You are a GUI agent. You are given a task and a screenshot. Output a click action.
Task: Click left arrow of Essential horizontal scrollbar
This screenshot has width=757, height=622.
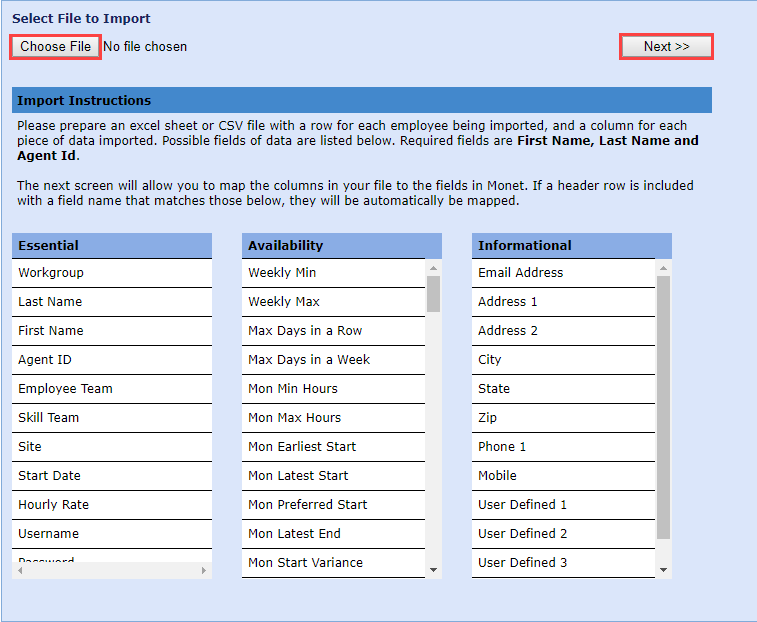click(x=19, y=570)
